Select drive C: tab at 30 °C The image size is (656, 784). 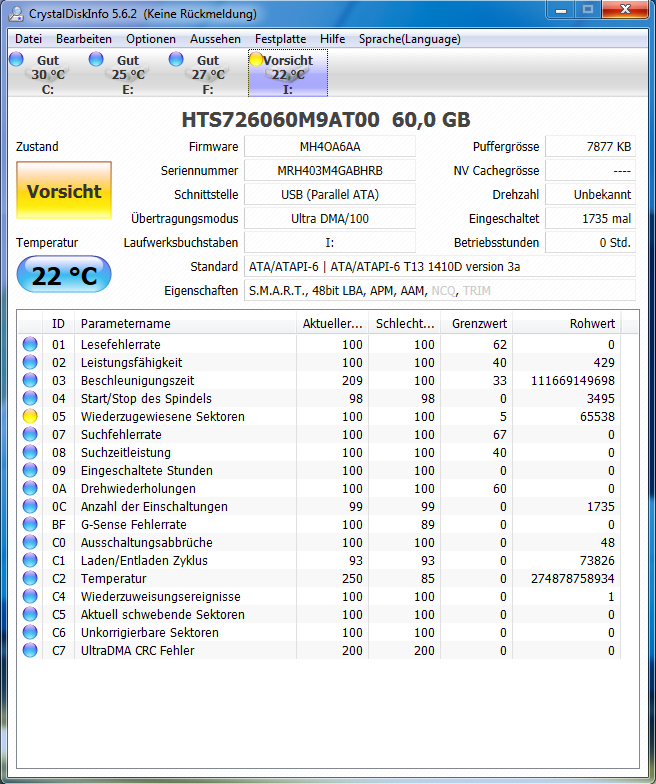point(48,74)
